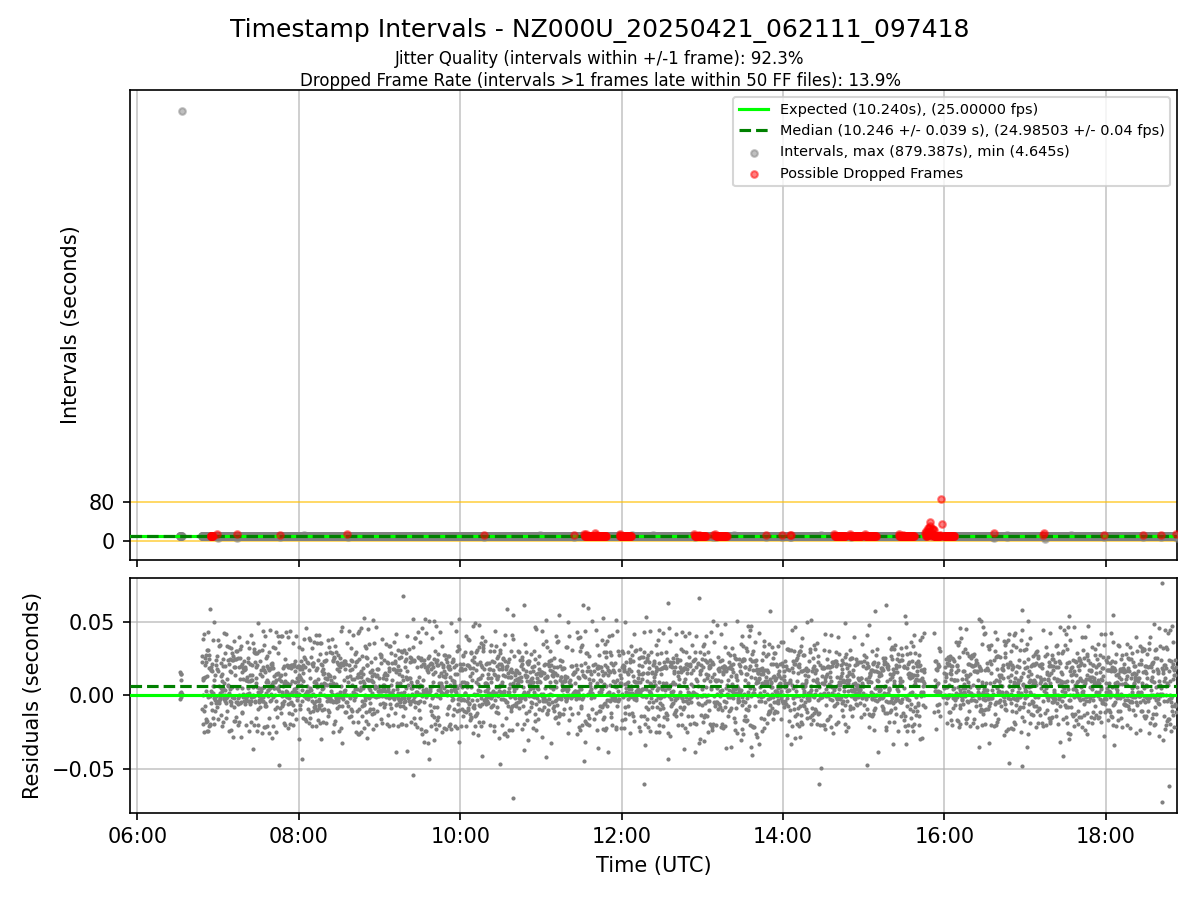Click the 'Time (UTC)' x-axis label

click(653, 865)
